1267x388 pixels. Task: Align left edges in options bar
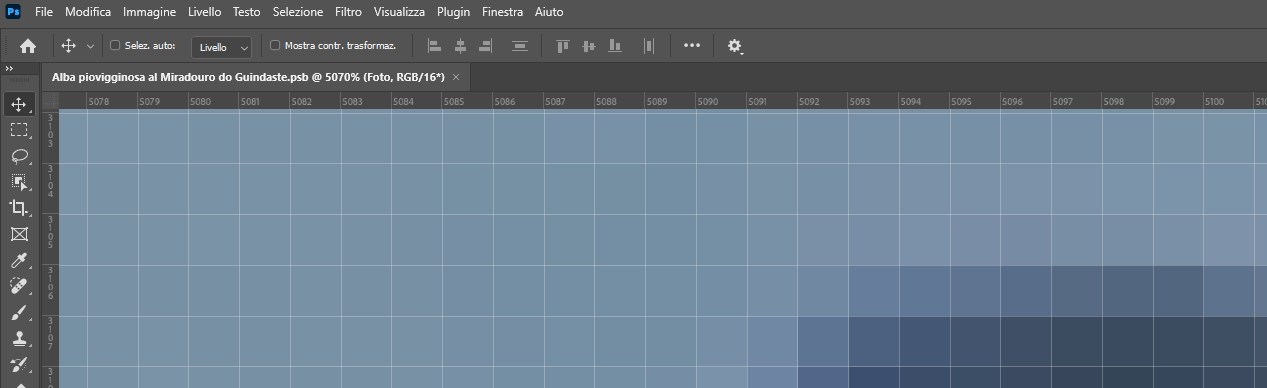(434, 46)
